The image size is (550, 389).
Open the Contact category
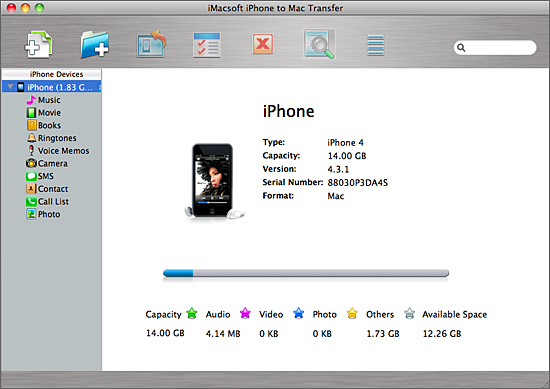coord(47,189)
